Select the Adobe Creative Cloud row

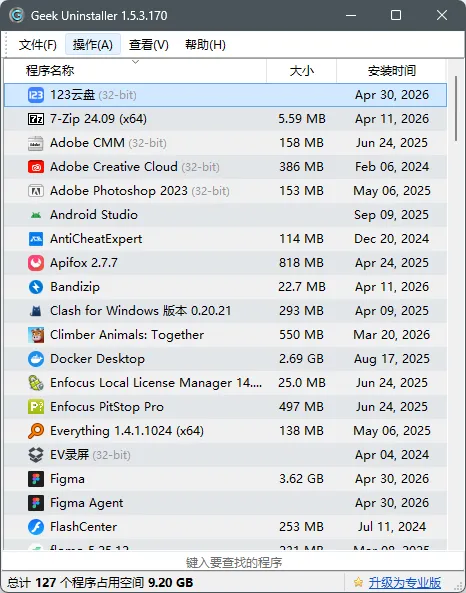[x=225, y=167]
